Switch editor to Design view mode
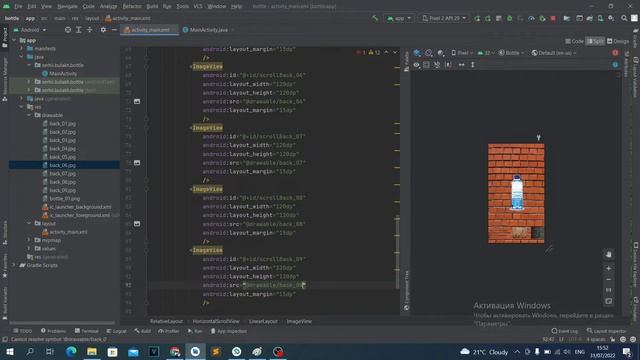The height and width of the screenshot is (360, 640). click(618, 41)
